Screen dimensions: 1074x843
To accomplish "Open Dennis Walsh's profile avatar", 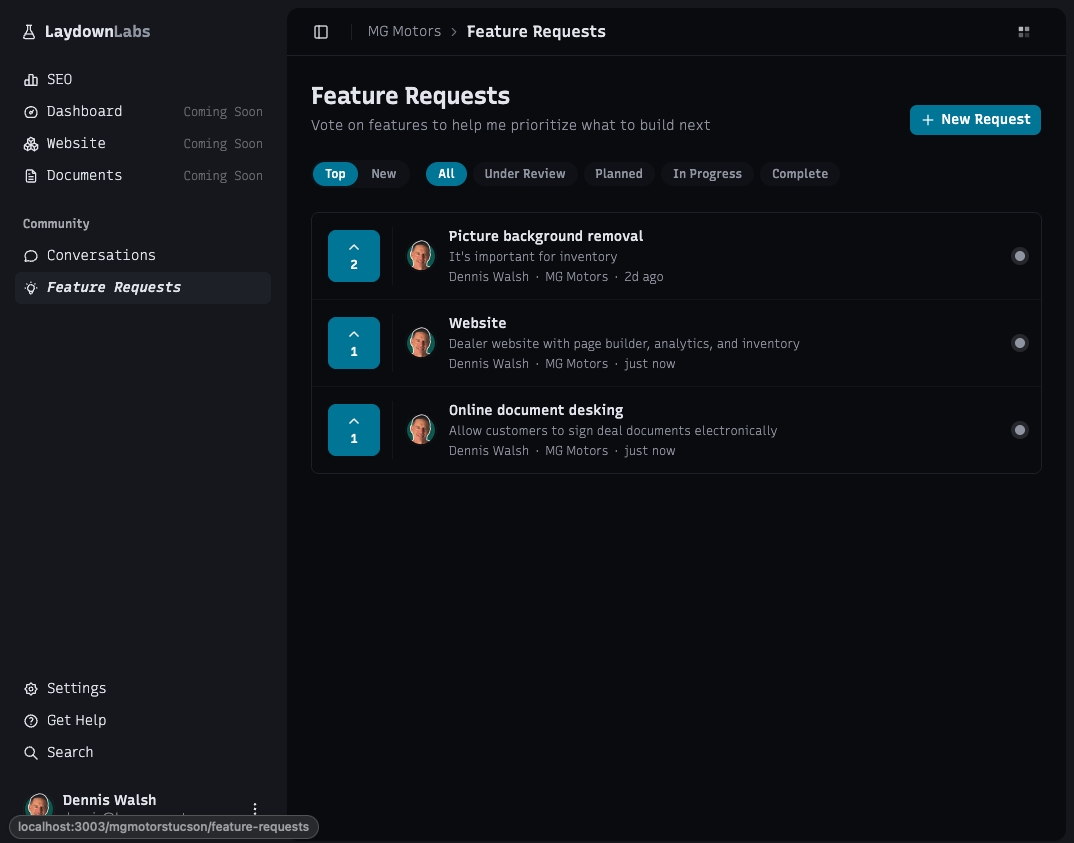I will click(38, 806).
